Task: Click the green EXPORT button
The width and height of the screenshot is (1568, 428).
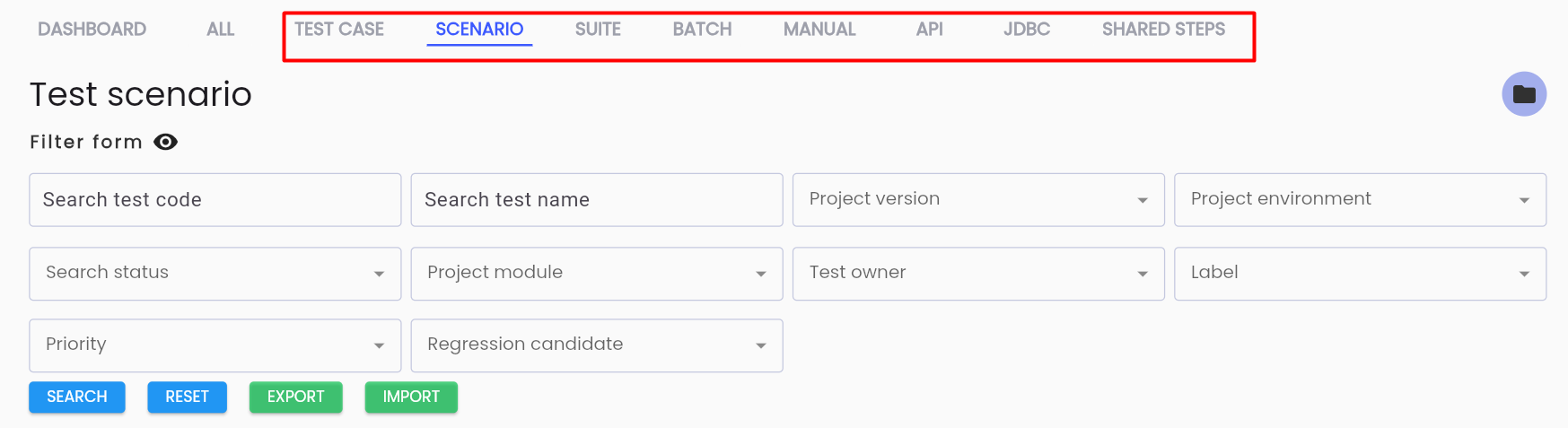Action: 296,397
